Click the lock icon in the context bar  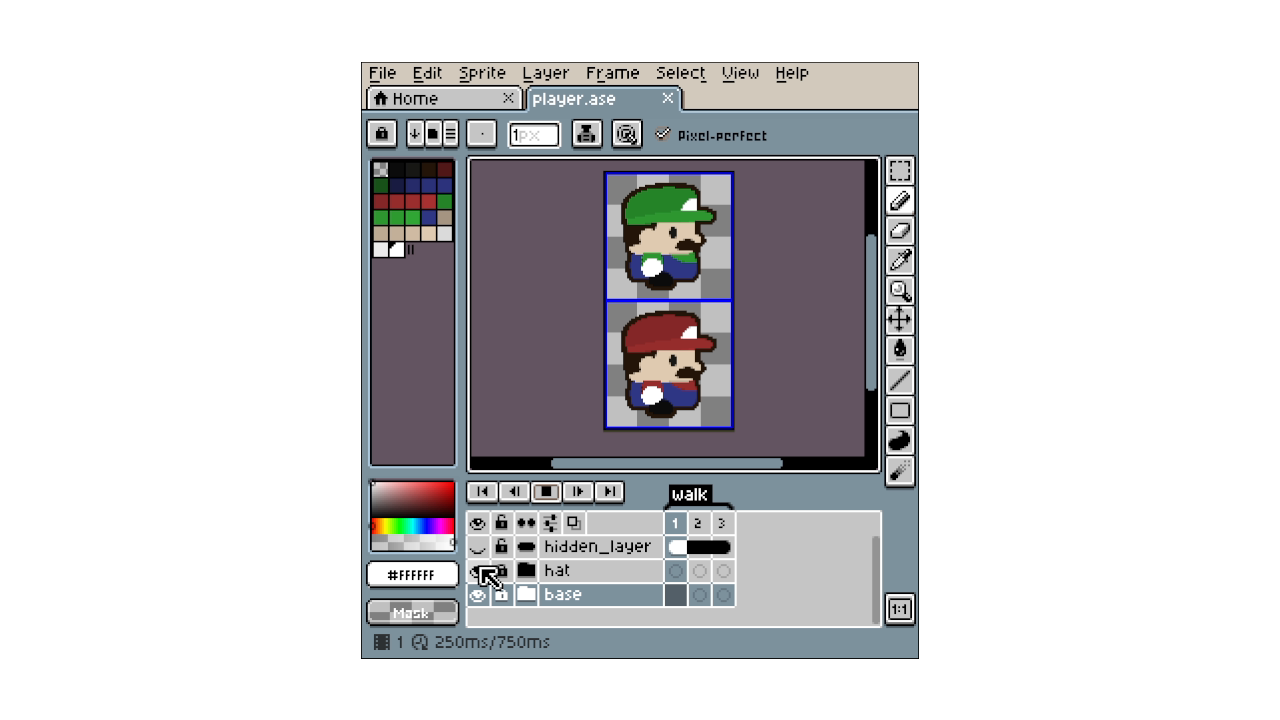pyautogui.click(x=381, y=134)
